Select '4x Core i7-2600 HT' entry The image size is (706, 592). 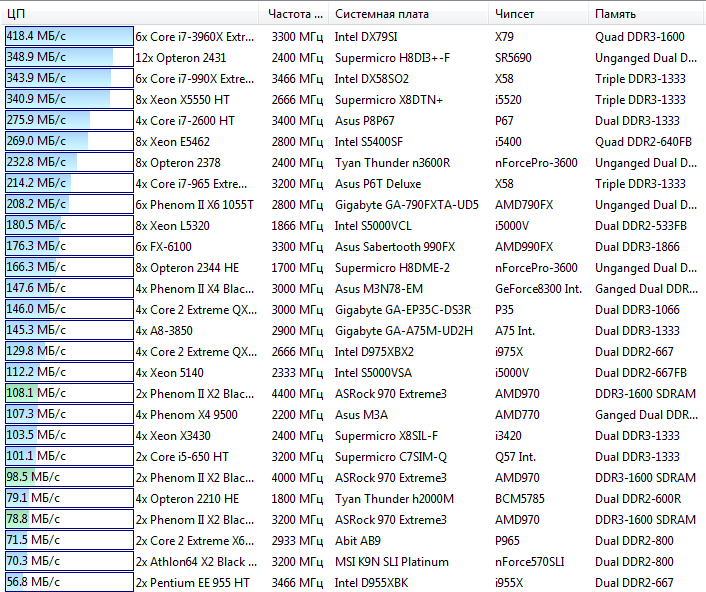185,121
